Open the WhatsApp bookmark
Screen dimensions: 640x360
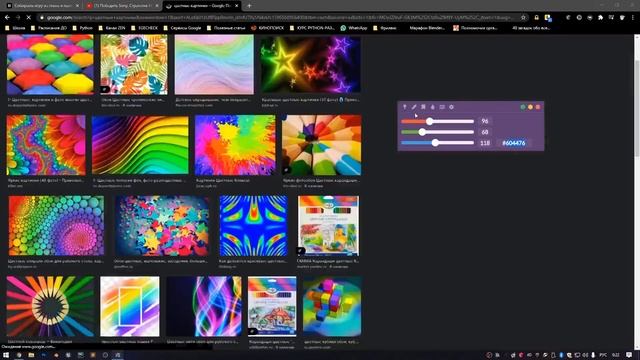(x=354, y=28)
